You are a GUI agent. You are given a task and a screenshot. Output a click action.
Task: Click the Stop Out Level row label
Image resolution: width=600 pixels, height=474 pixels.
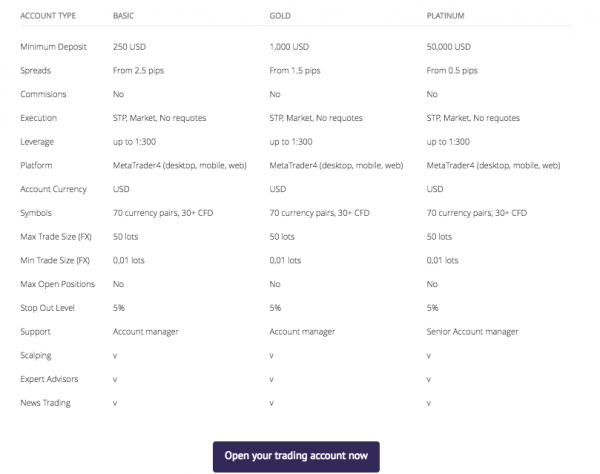(x=47, y=308)
